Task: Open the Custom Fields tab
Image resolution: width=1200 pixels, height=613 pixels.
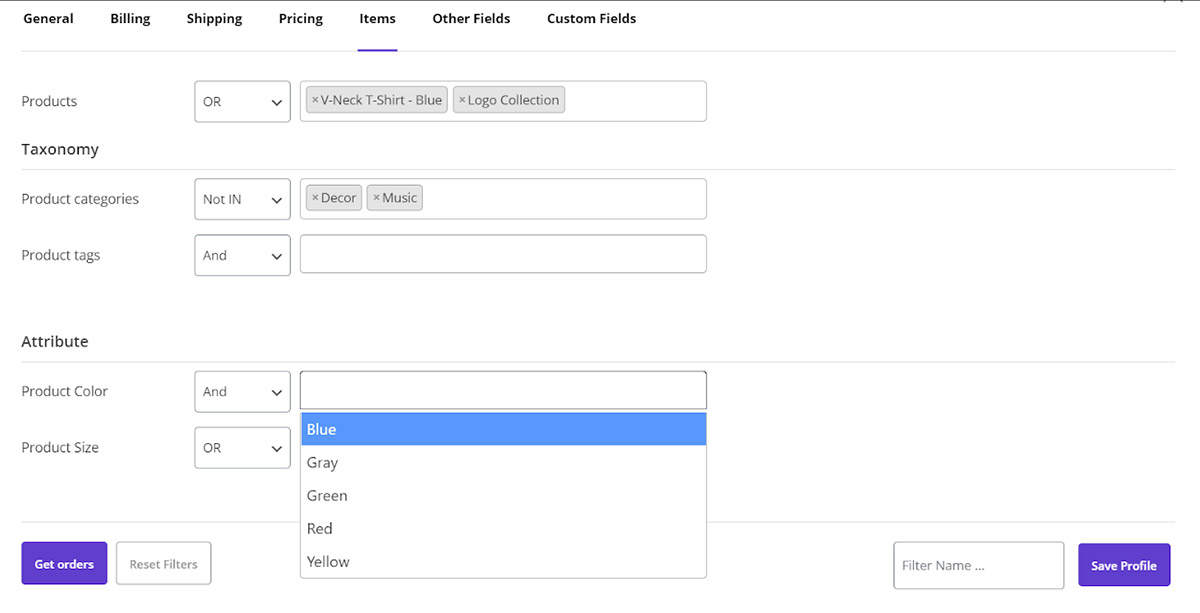Action: point(591,19)
